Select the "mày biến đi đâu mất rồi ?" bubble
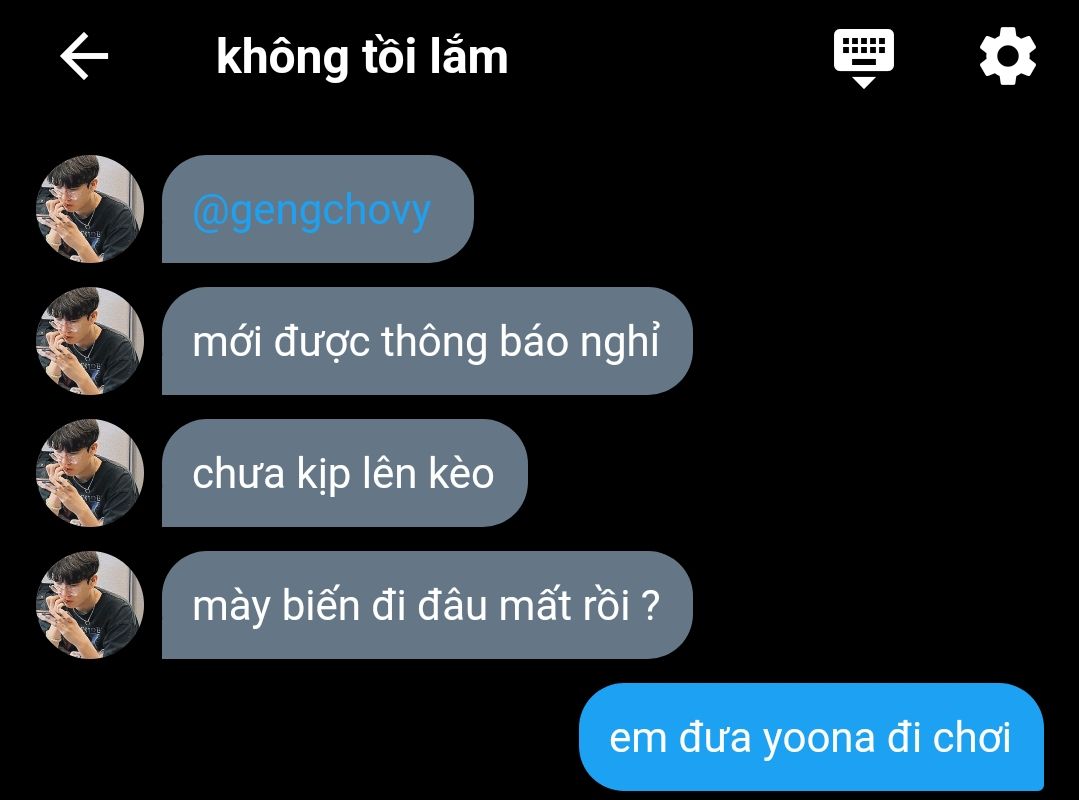Image resolution: width=1079 pixels, height=800 pixels. point(427,605)
